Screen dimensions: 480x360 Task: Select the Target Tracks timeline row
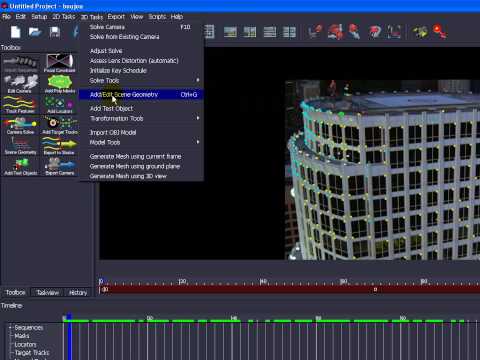pyautogui.click(x=32, y=353)
